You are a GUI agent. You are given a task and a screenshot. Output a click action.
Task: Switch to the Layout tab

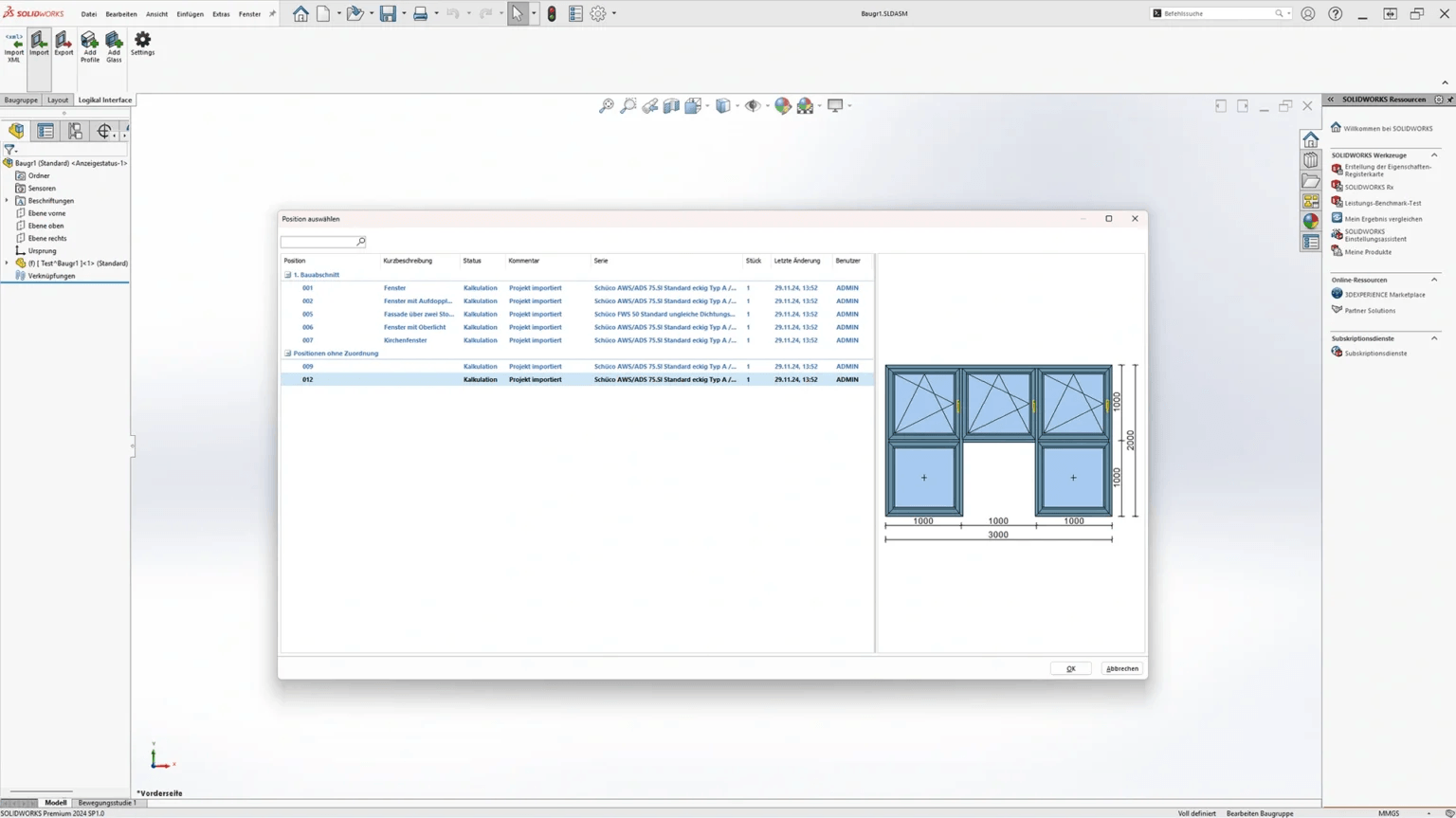58,100
